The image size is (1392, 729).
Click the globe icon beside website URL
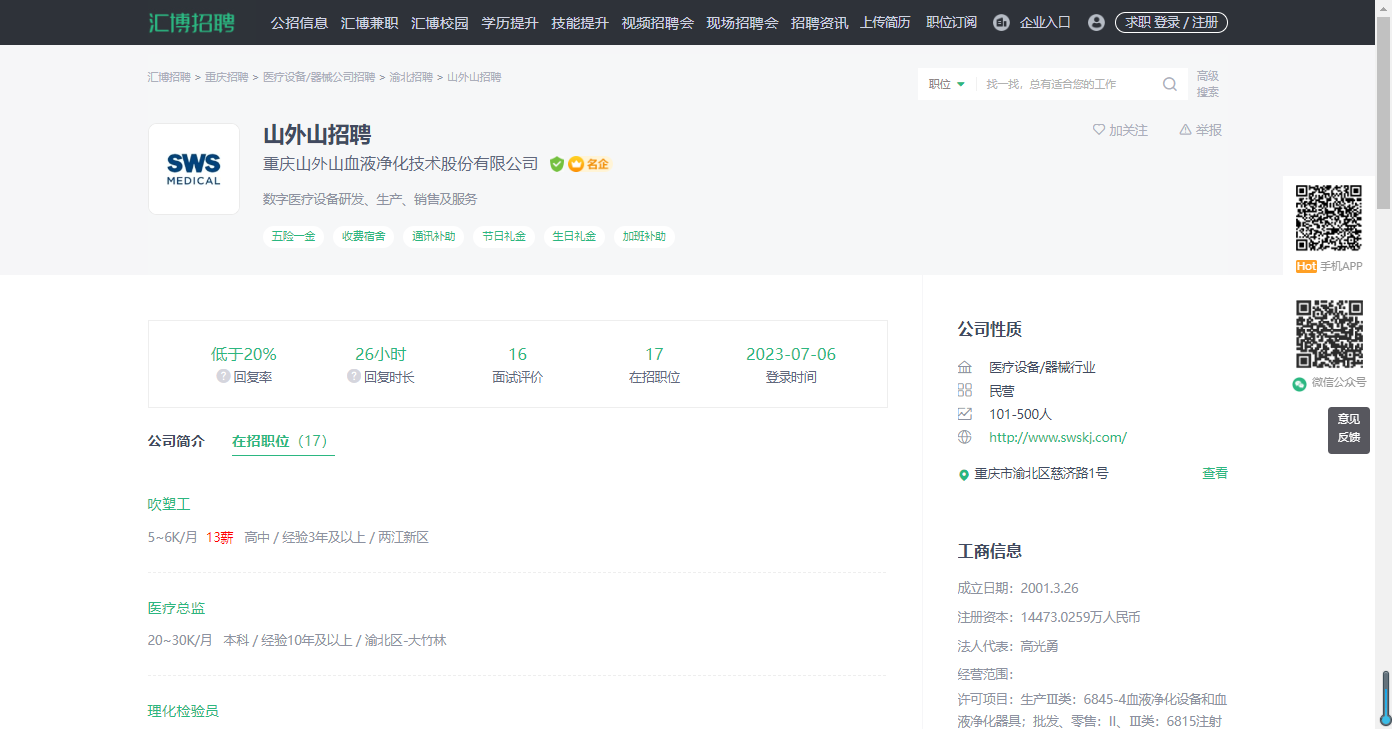965,437
